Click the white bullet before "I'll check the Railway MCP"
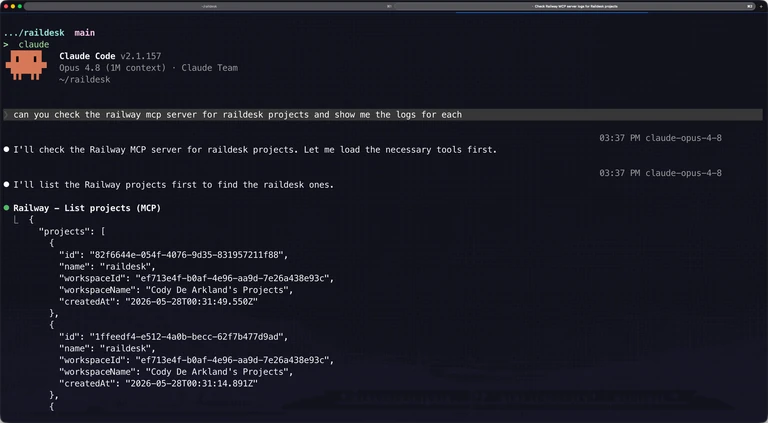 click(x=6, y=150)
